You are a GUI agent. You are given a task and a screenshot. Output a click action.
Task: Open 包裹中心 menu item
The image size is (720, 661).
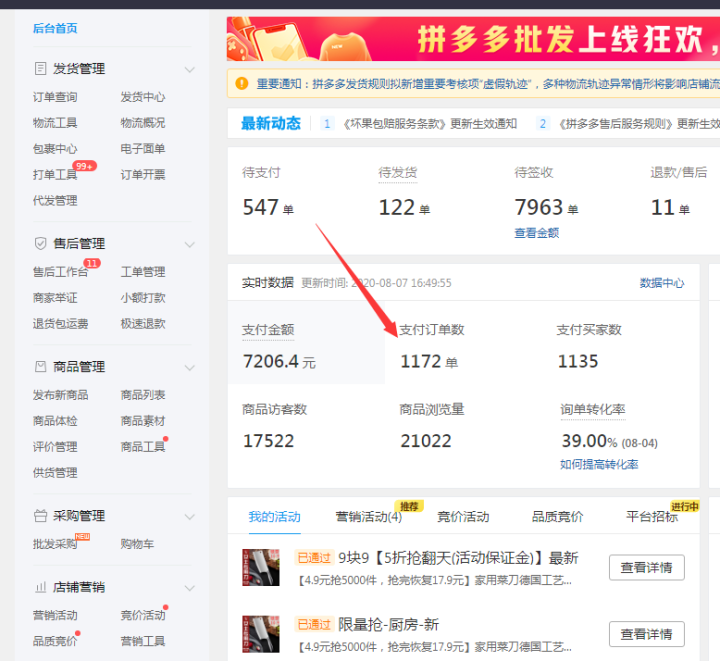coord(55,149)
